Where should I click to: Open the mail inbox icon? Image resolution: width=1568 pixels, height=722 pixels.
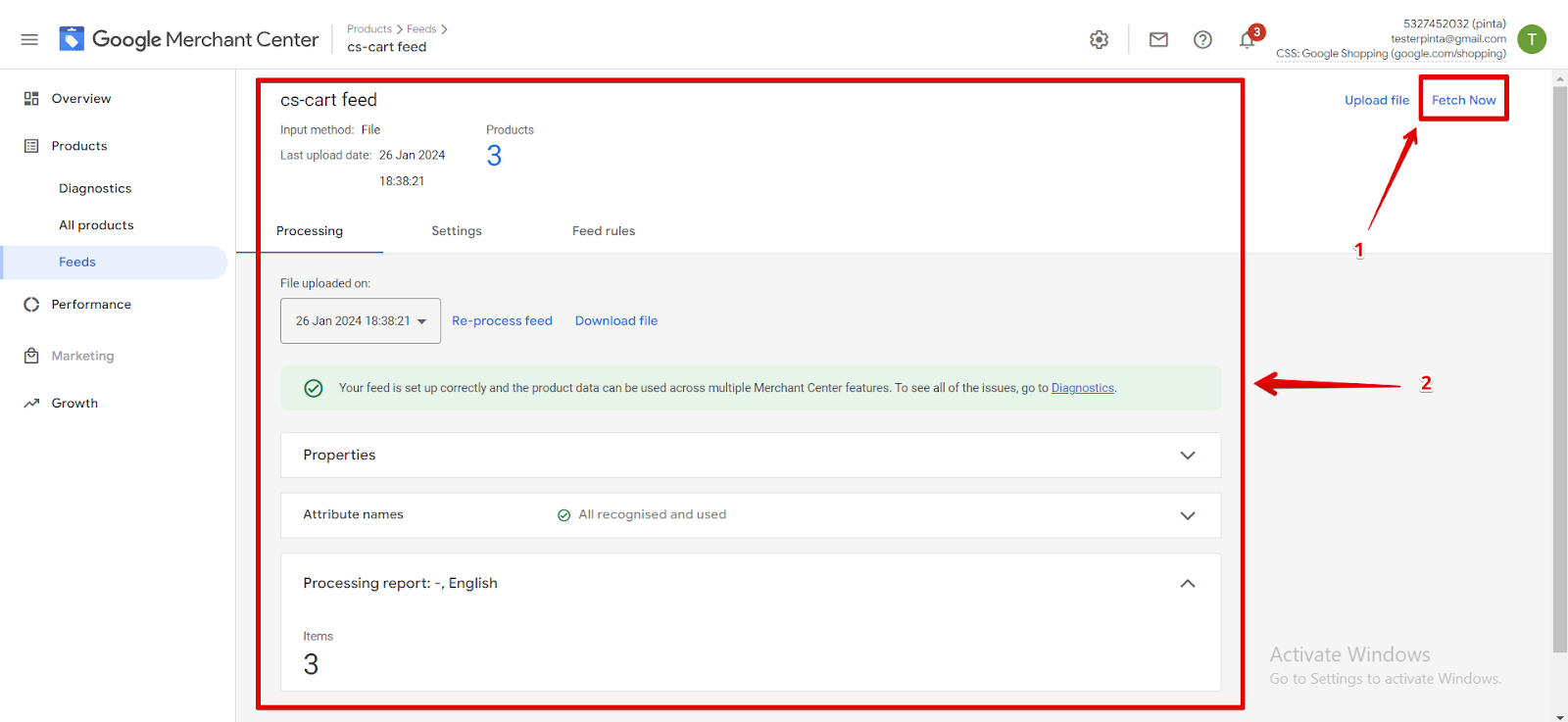(x=1158, y=39)
